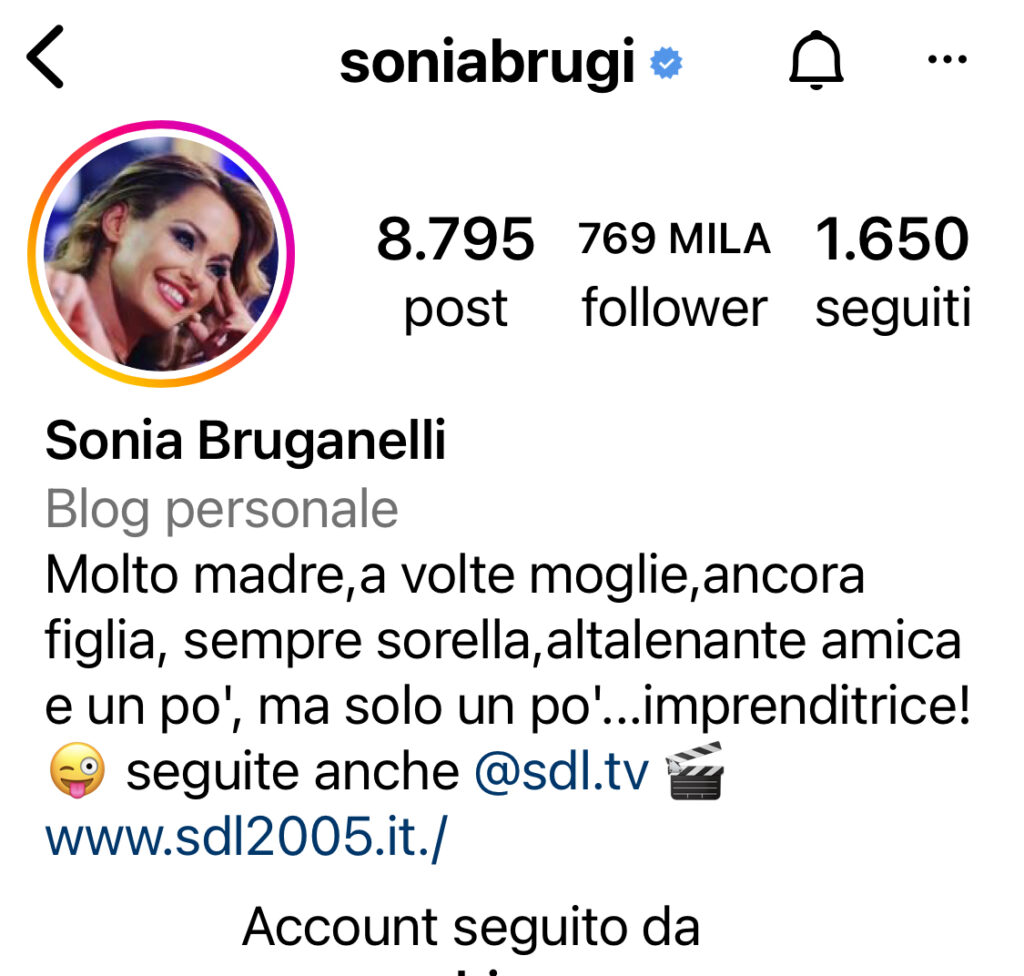Visit the www.sdl2005.it website link
Screen dimensions: 1024x976
point(246,837)
